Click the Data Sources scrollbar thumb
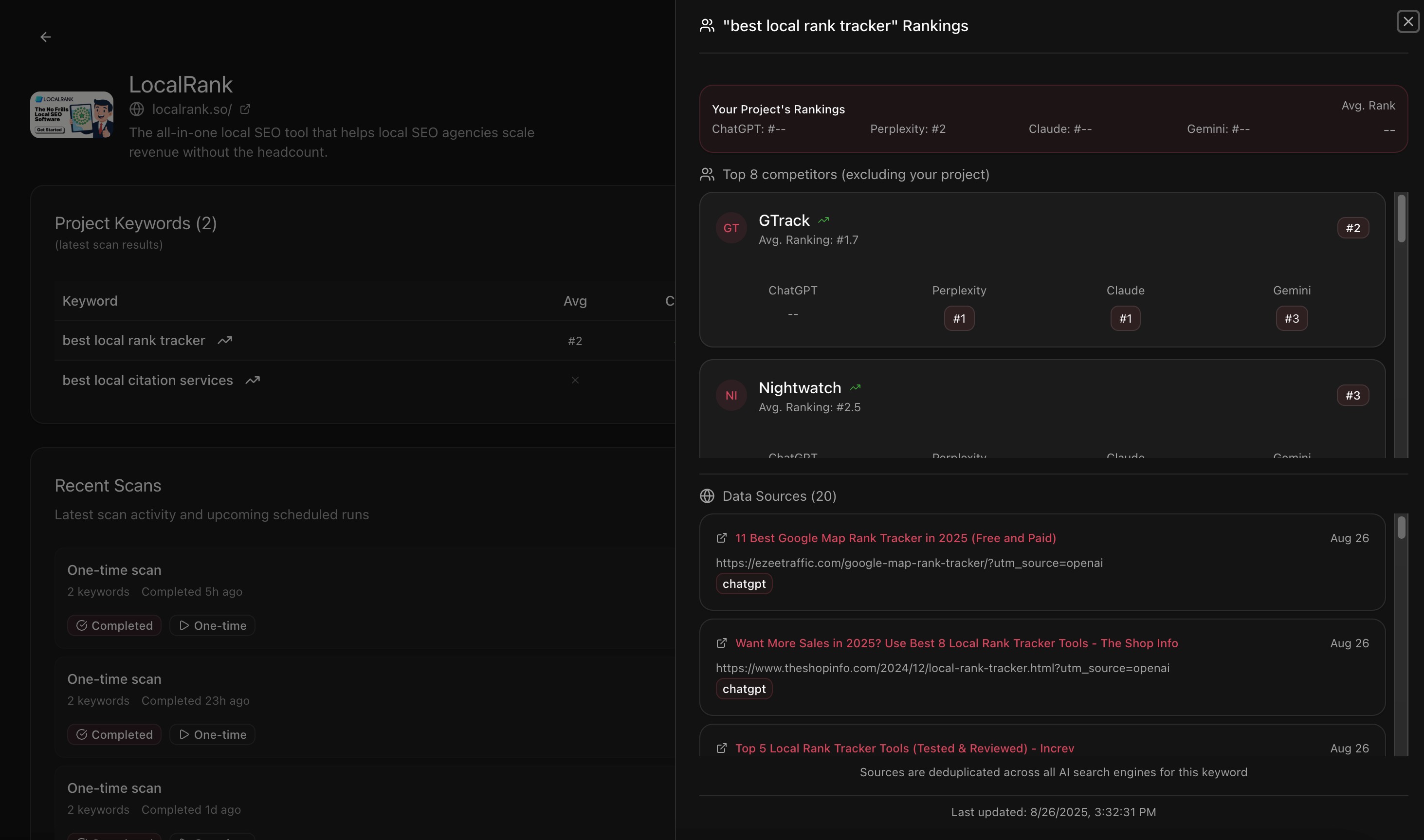This screenshot has height=840, width=1424. [x=1401, y=528]
